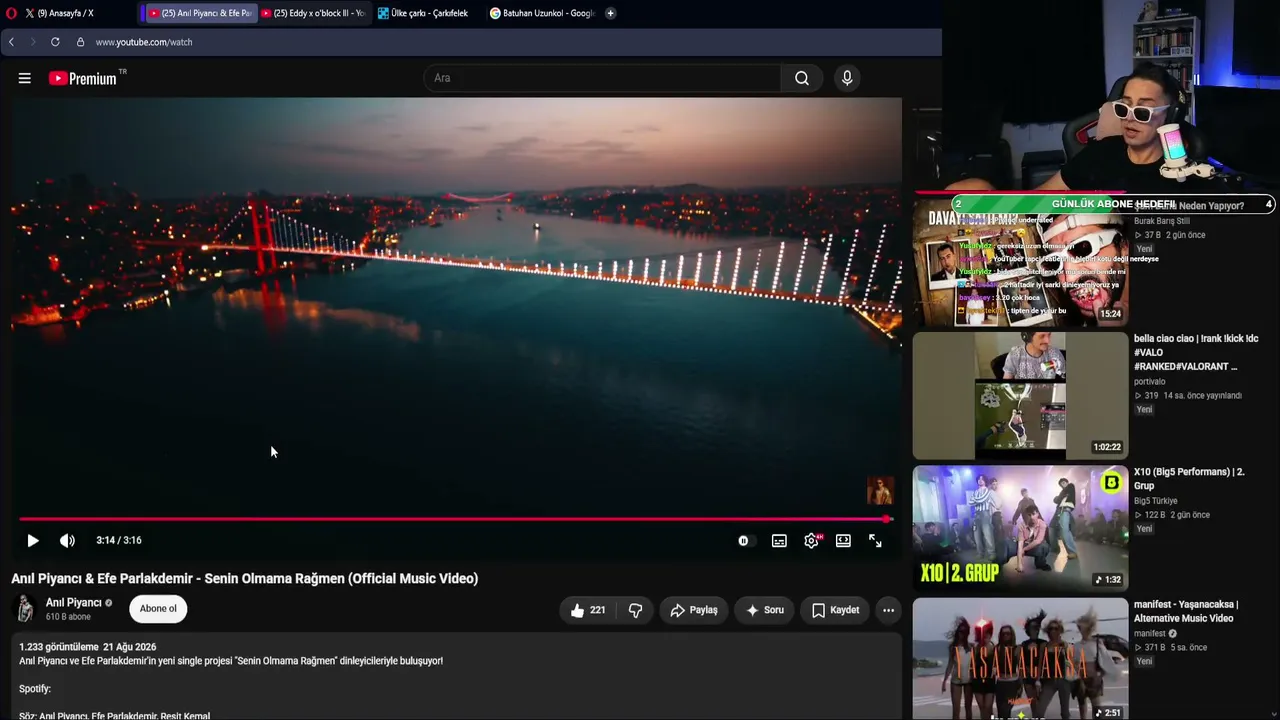Go forward in browser history
This screenshot has width=1280, height=720.
[32, 42]
